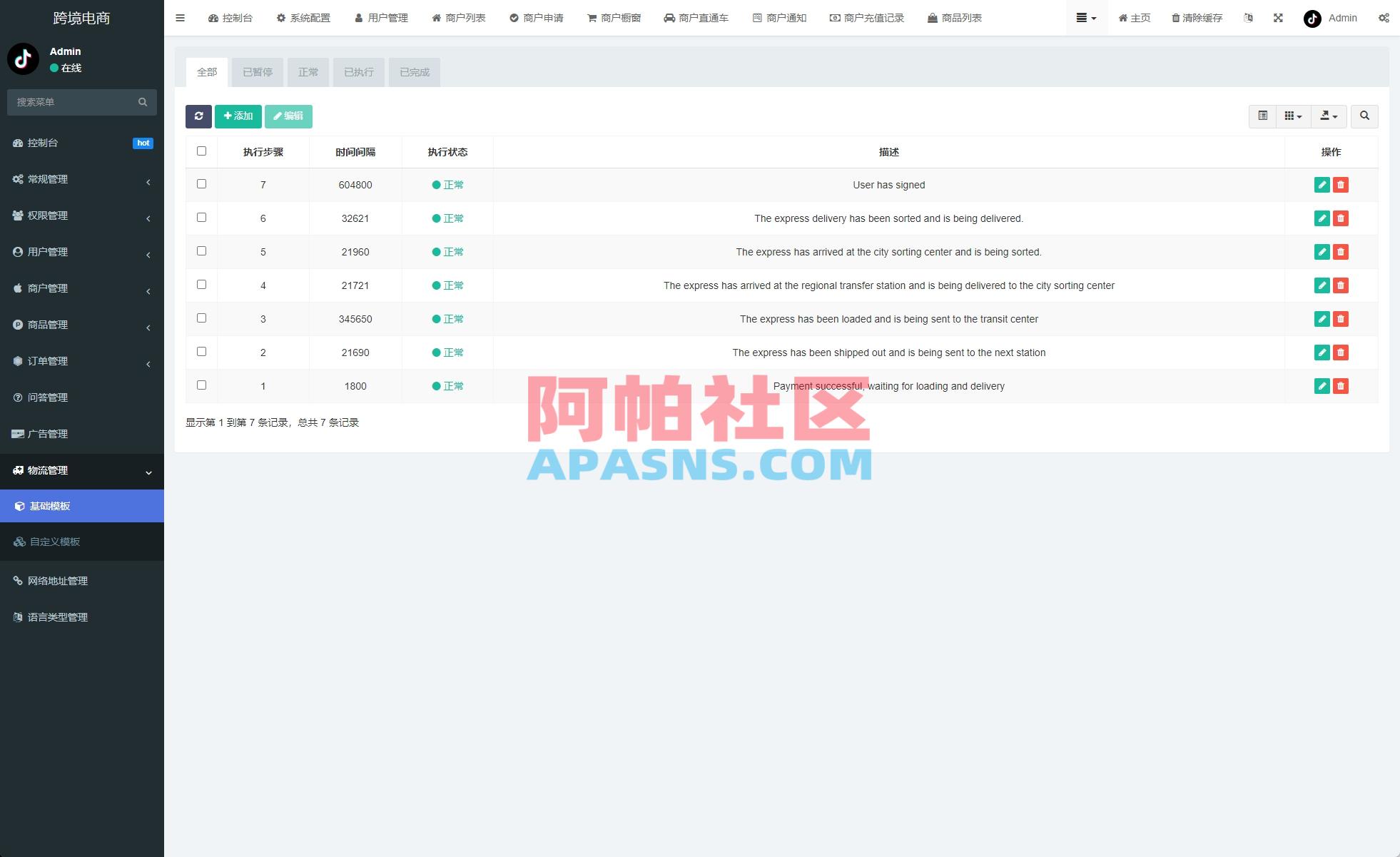This screenshot has height=857, width=1400.
Task: Click the refresh icon above the table
Action: pyautogui.click(x=199, y=116)
